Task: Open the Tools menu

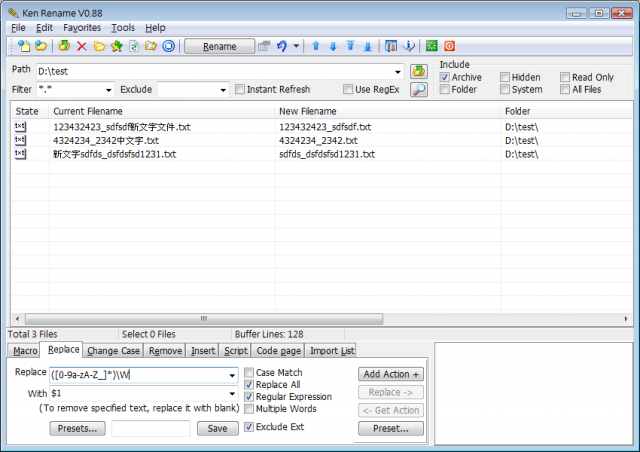Action: pos(123,28)
